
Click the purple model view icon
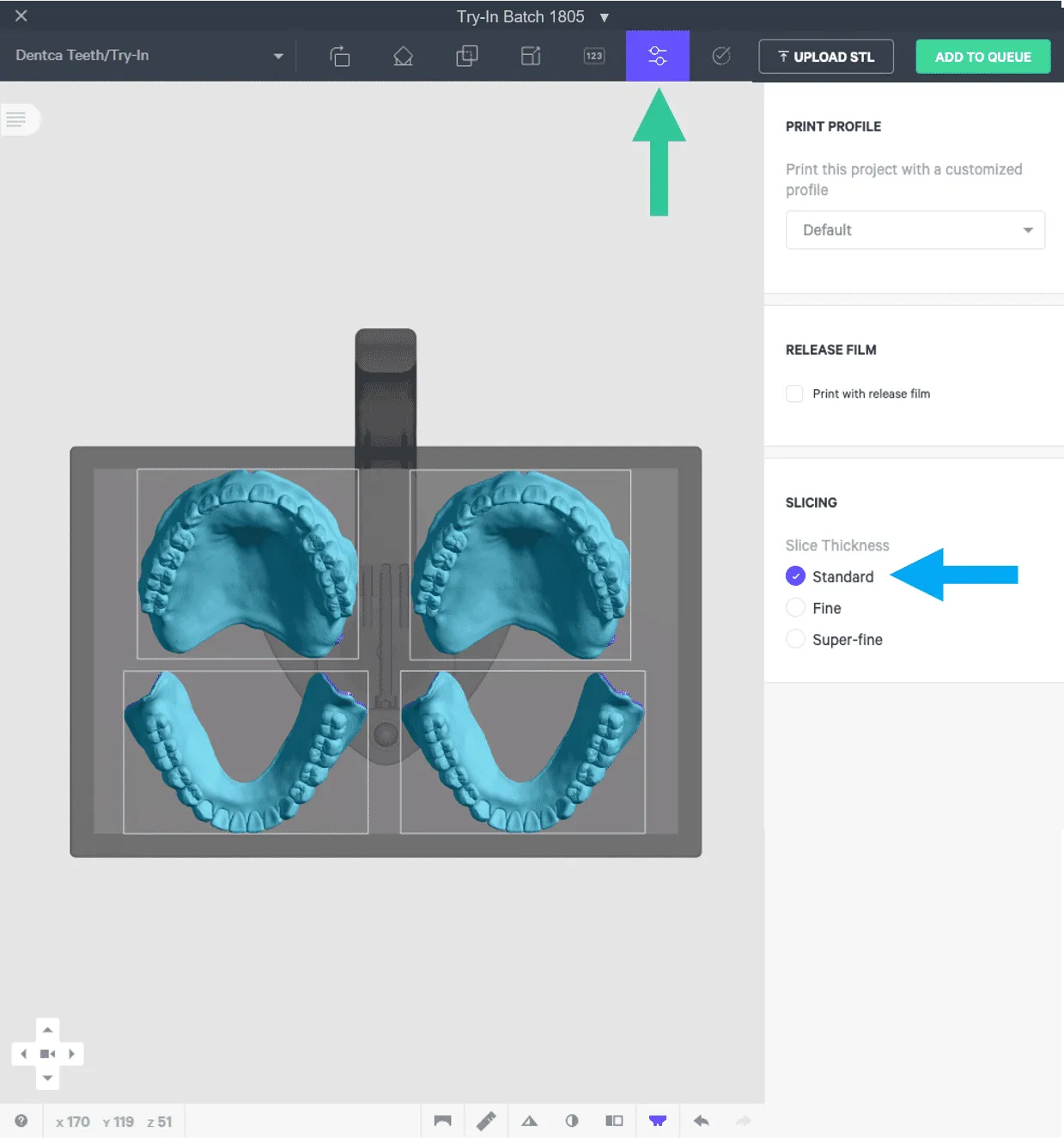click(x=658, y=1121)
